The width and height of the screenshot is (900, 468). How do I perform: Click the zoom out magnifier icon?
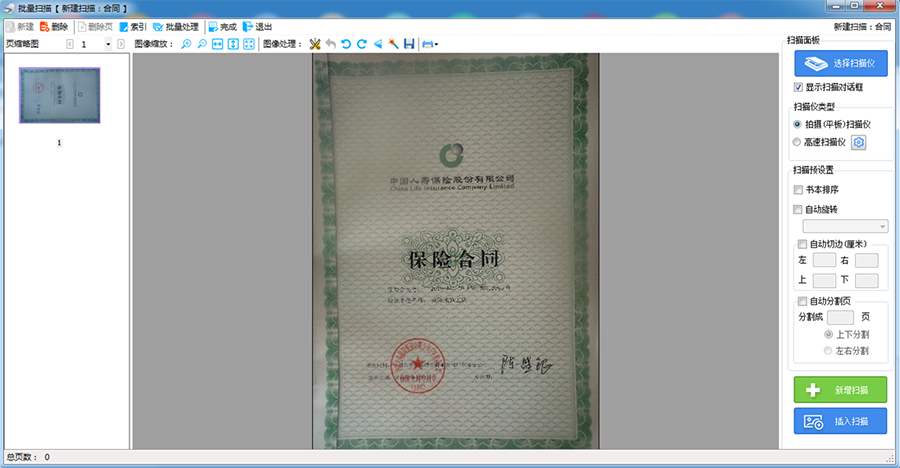point(202,44)
